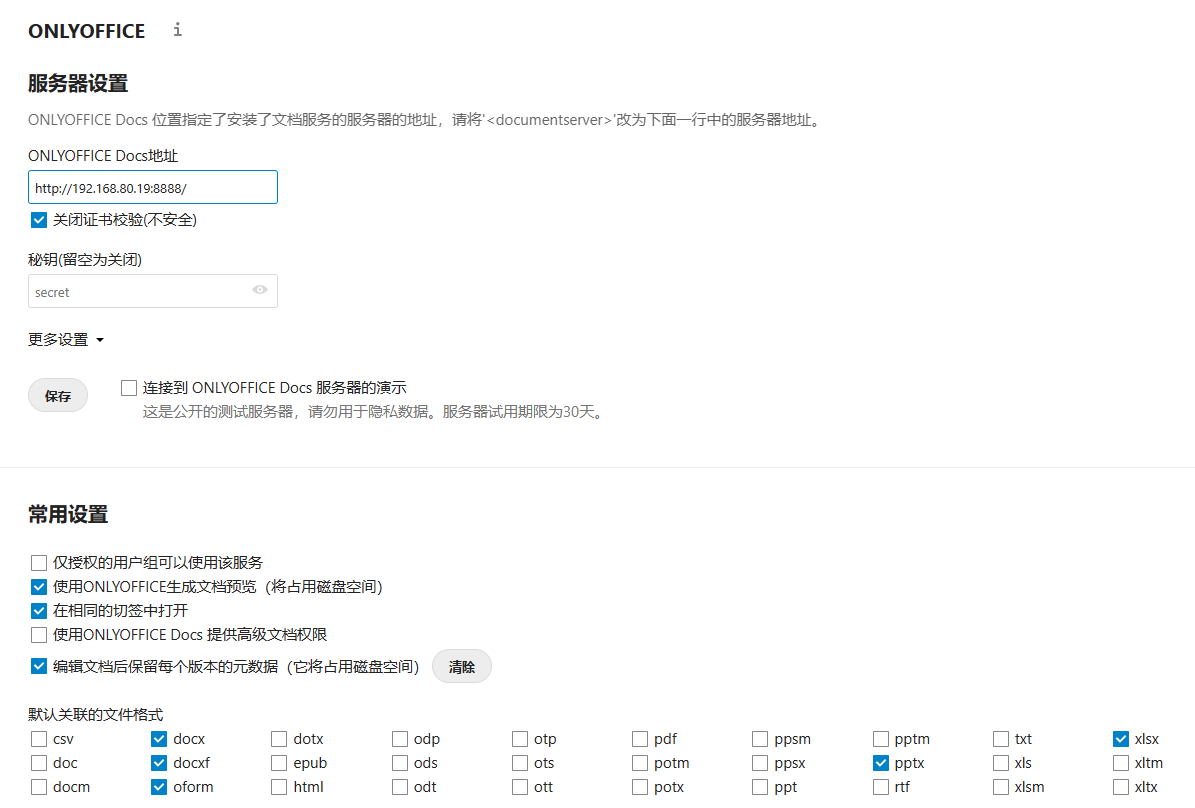
Task: Check the xls file format checkbox
Action: pos(1001,763)
